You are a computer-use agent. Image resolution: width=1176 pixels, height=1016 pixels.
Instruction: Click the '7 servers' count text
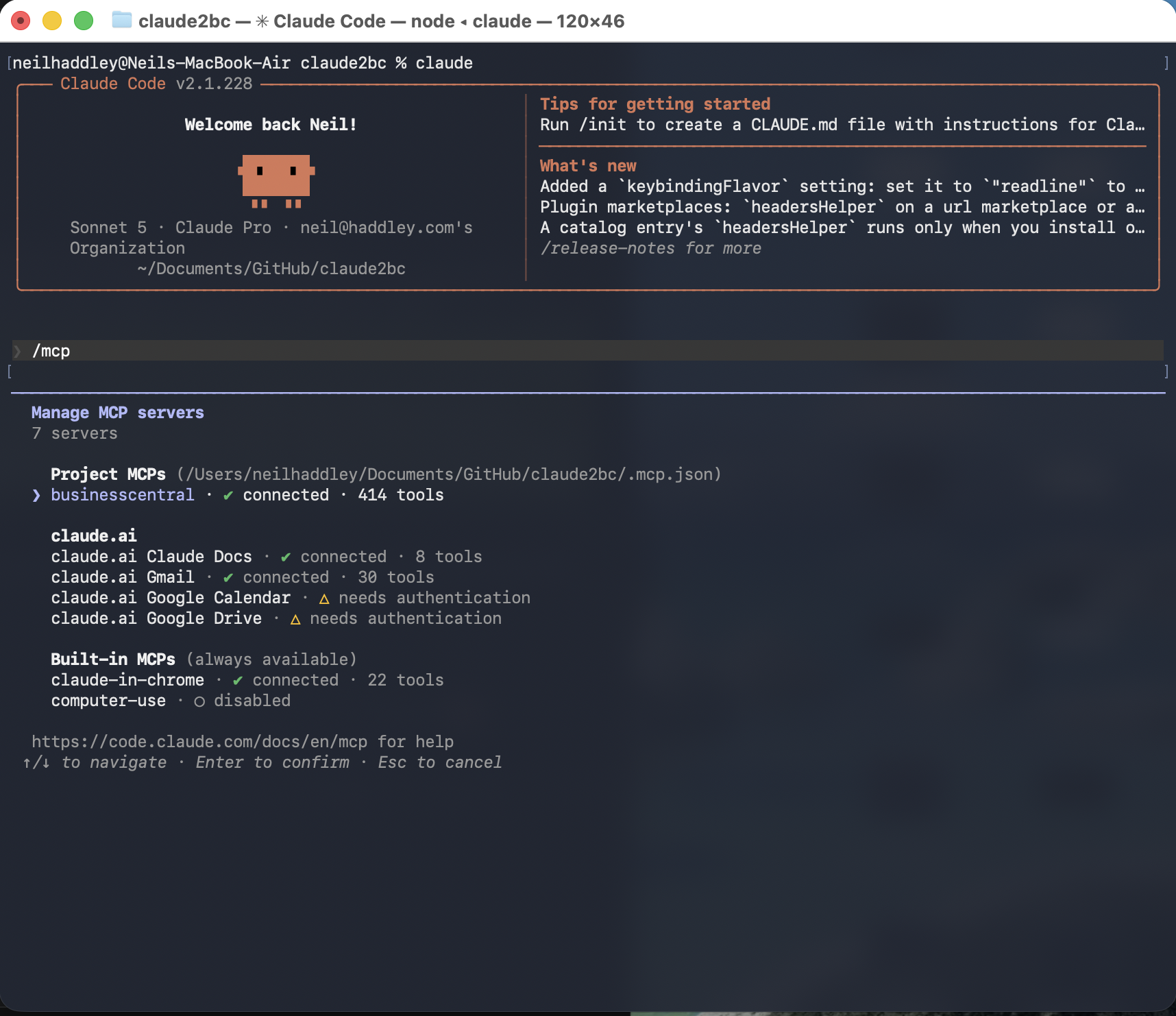(x=75, y=433)
